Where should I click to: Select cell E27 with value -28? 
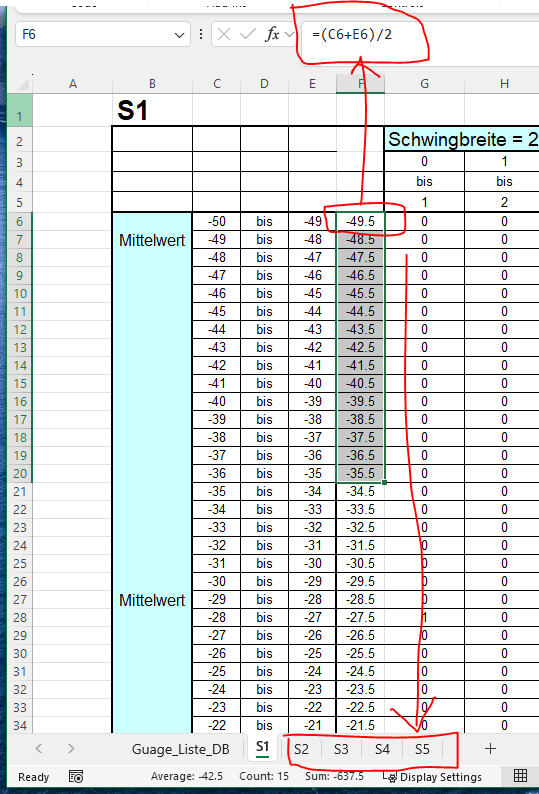312,600
